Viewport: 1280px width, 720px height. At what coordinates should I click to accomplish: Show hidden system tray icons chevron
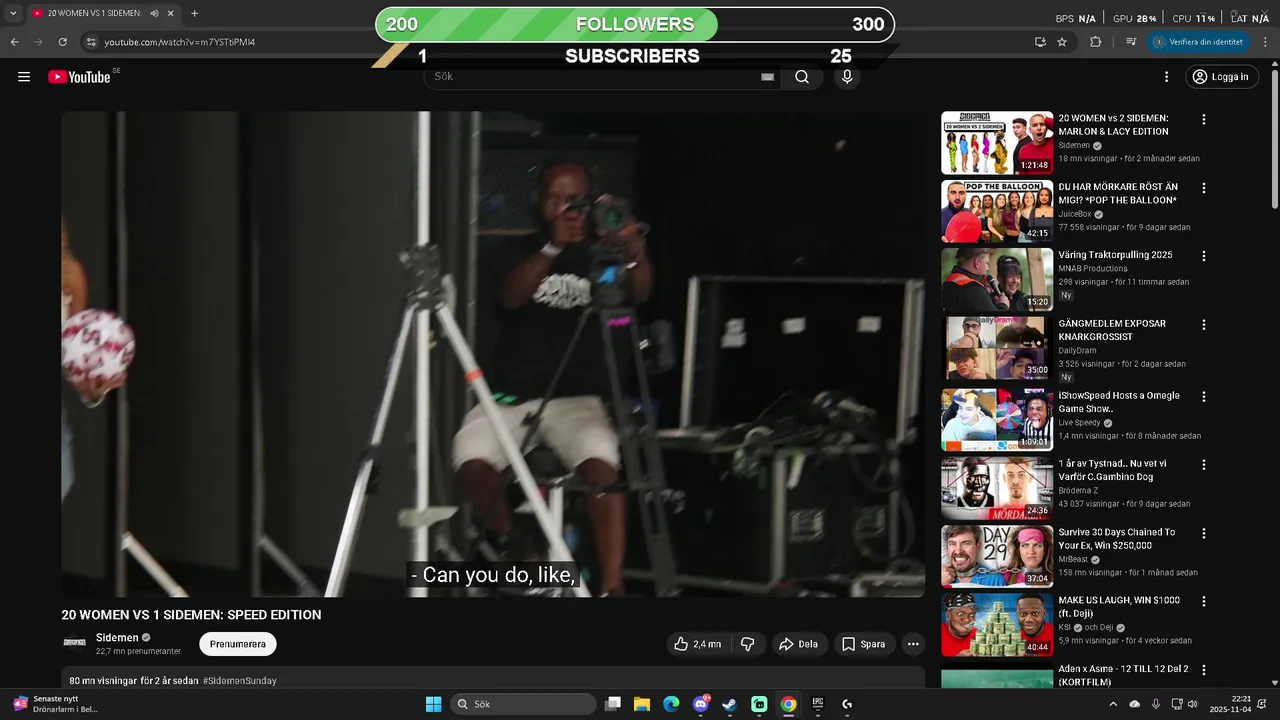pyautogui.click(x=1112, y=704)
